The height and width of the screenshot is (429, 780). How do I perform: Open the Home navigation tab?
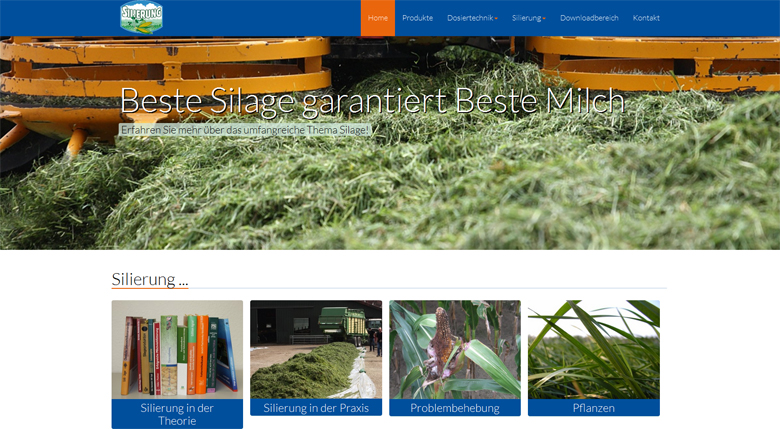pyautogui.click(x=377, y=18)
